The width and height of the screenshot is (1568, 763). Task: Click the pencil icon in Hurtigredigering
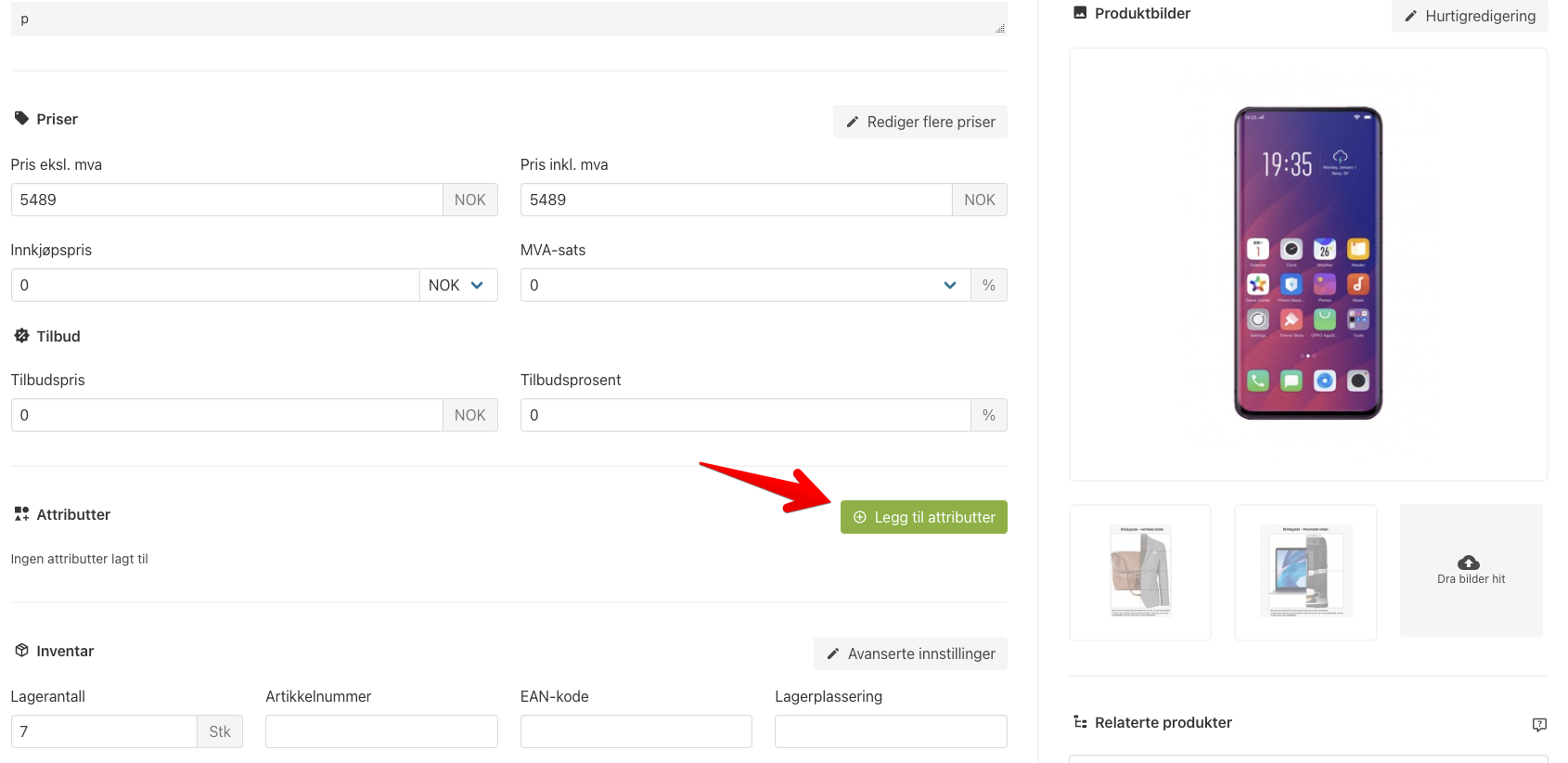coord(1411,16)
